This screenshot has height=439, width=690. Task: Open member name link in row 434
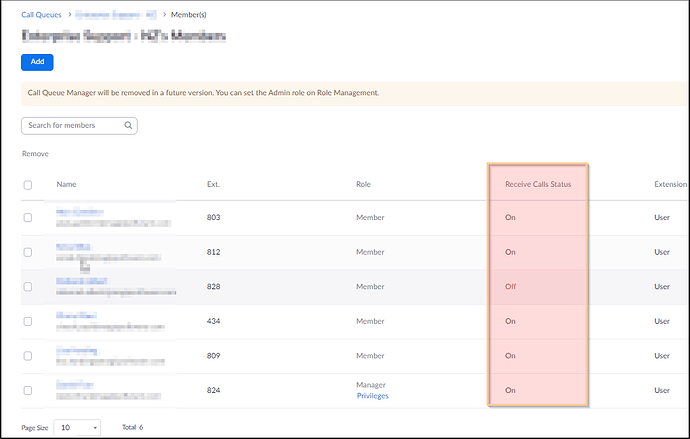click(x=77, y=315)
